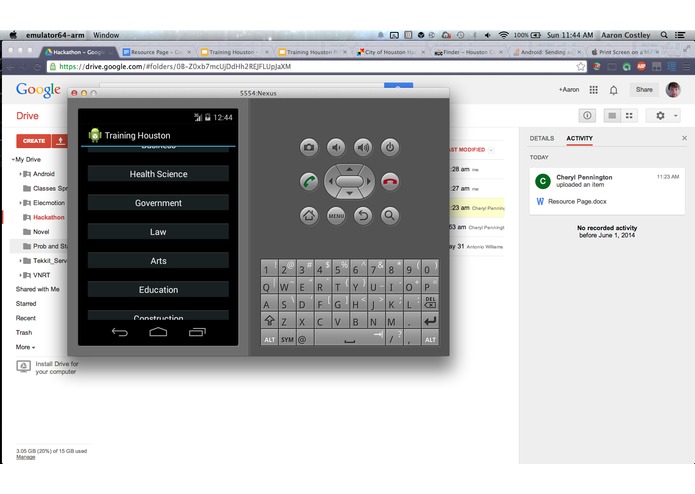Expand the Elecmotion folder in Drive tree

click(x=20, y=202)
